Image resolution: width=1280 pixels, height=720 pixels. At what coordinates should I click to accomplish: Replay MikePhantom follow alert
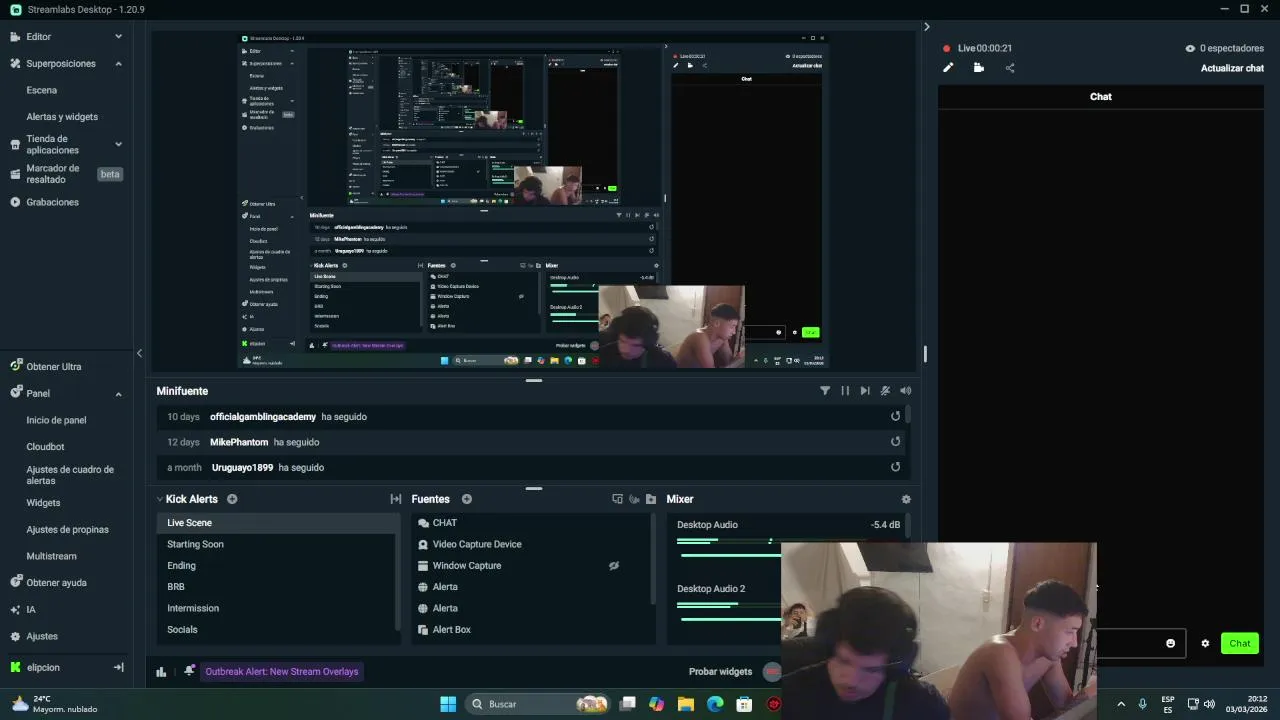pos(895,441)
